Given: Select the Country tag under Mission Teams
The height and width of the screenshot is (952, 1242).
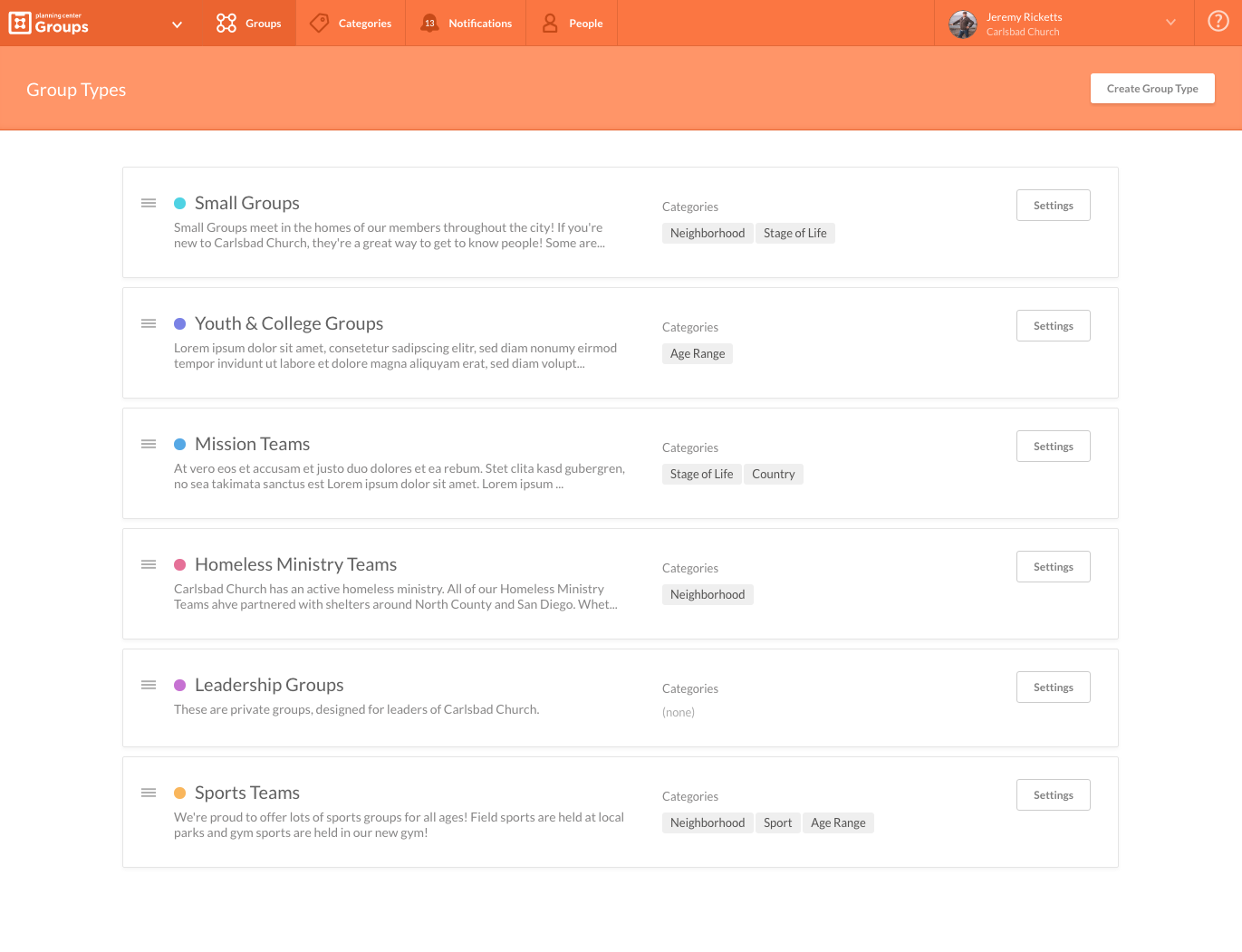Looking at the screenshot, I should pyautogui.click(x=774, y=474).
